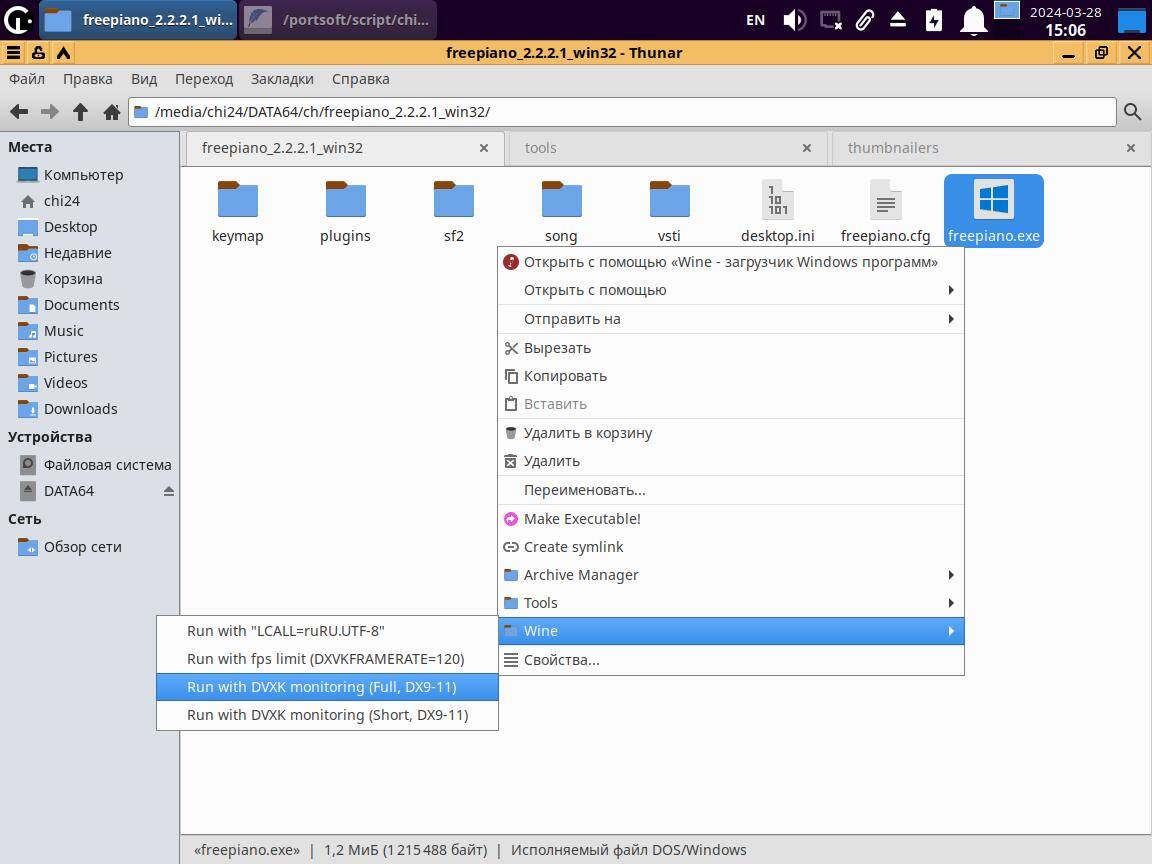Click the eject media tray icon
This screenshot has height=864, width=1152.
click(898, 20)
